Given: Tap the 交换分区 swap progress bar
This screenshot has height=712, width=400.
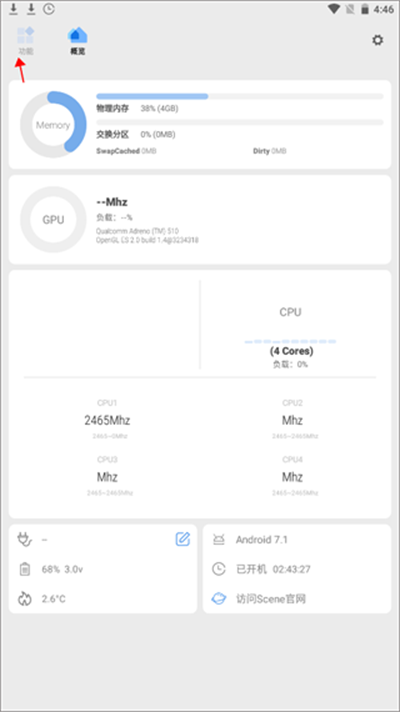Looking at the screenshot, I should click(240, 122).
